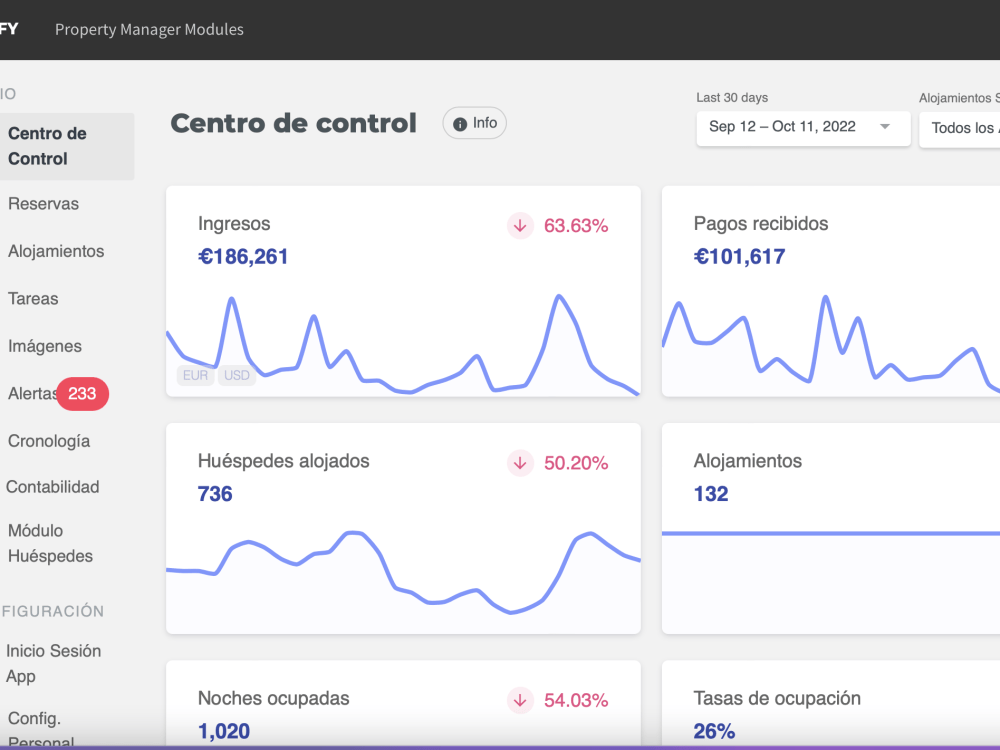Click the 26% Tasas de ocupación value
This screenshot has height=750, width=1000.
(x=714, y=731)
